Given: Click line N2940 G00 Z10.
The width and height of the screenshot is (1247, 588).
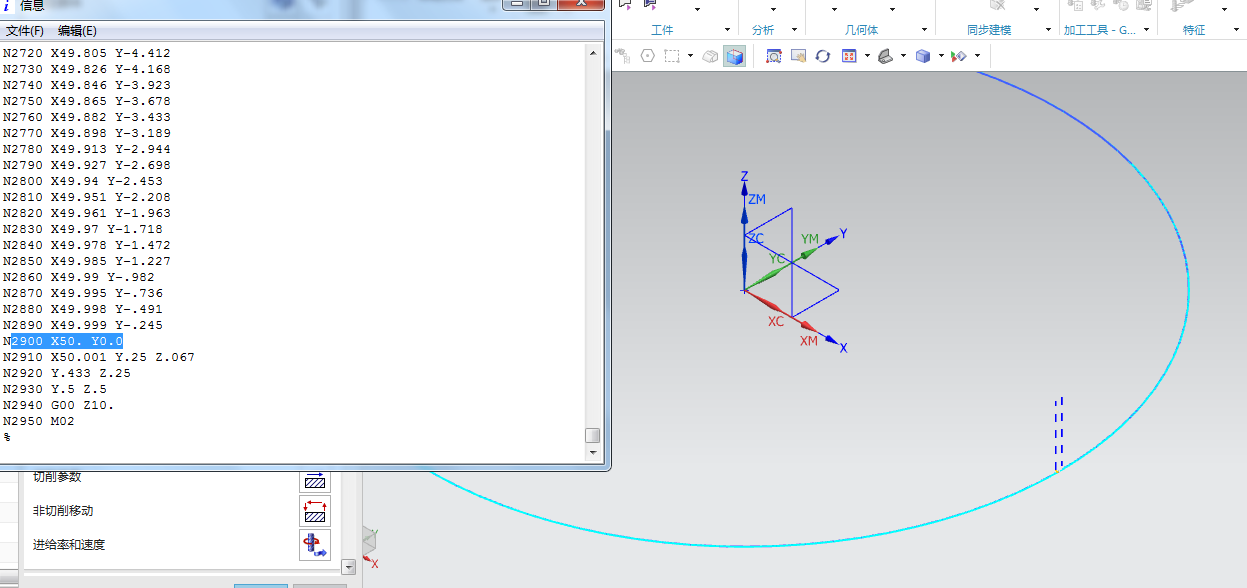Looking at the screenshot, I should [59, 405].
